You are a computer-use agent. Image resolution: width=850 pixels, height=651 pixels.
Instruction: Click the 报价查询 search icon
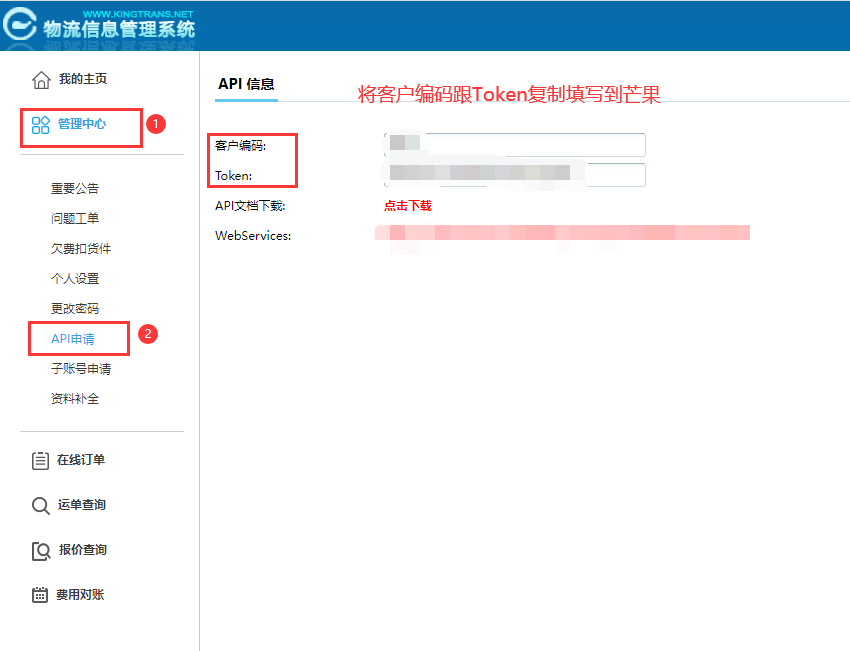tap(41, 550)
